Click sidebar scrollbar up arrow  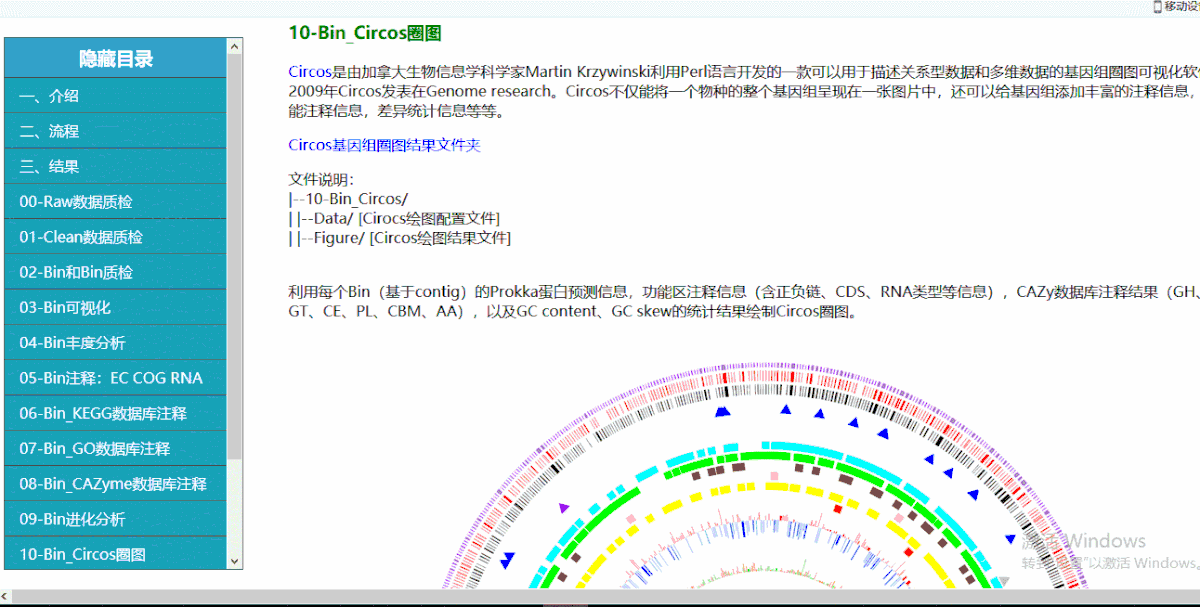pyautogui.click(x=235, y=46)
